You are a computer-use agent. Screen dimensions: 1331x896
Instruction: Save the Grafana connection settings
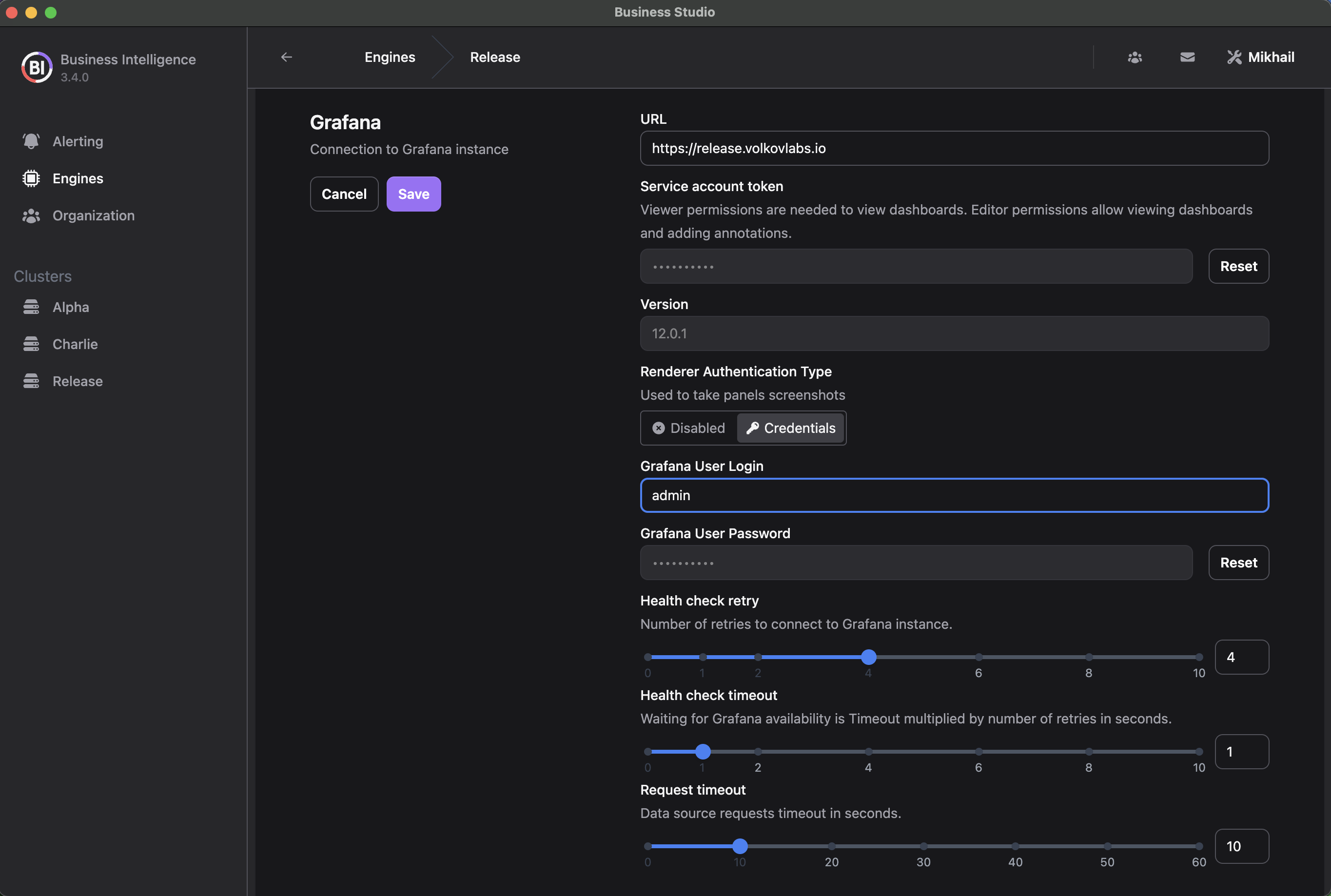coord(414,195)
